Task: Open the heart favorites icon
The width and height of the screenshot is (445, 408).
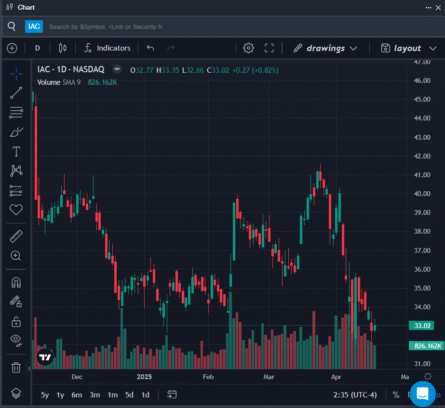Action: click(16, 210)
